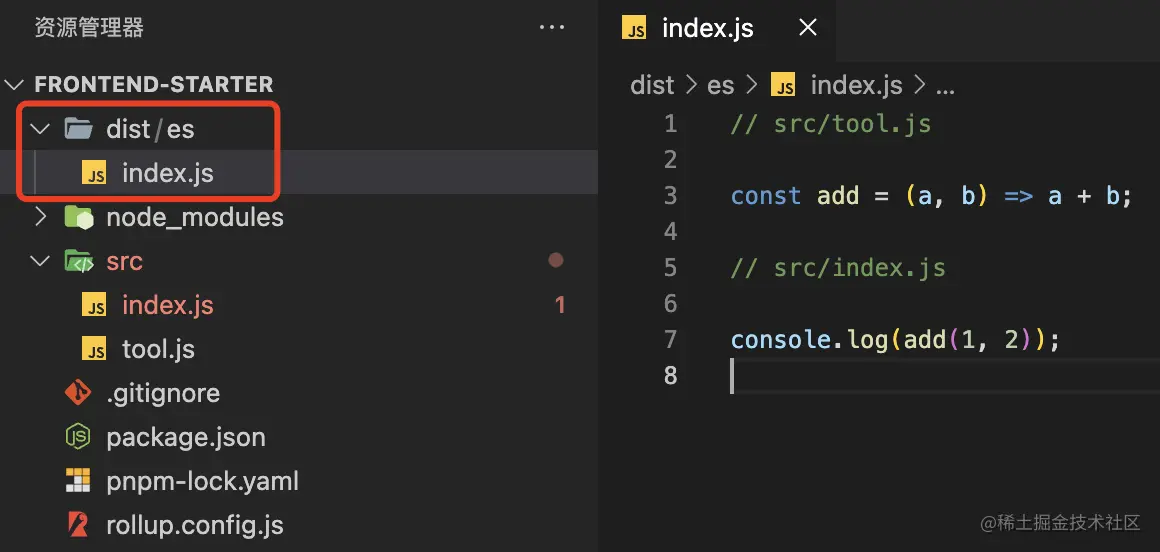Image resolution: width=1160 pixels, height=552 pixels.
Task: Select the src folder name
Action: (124, 261)
